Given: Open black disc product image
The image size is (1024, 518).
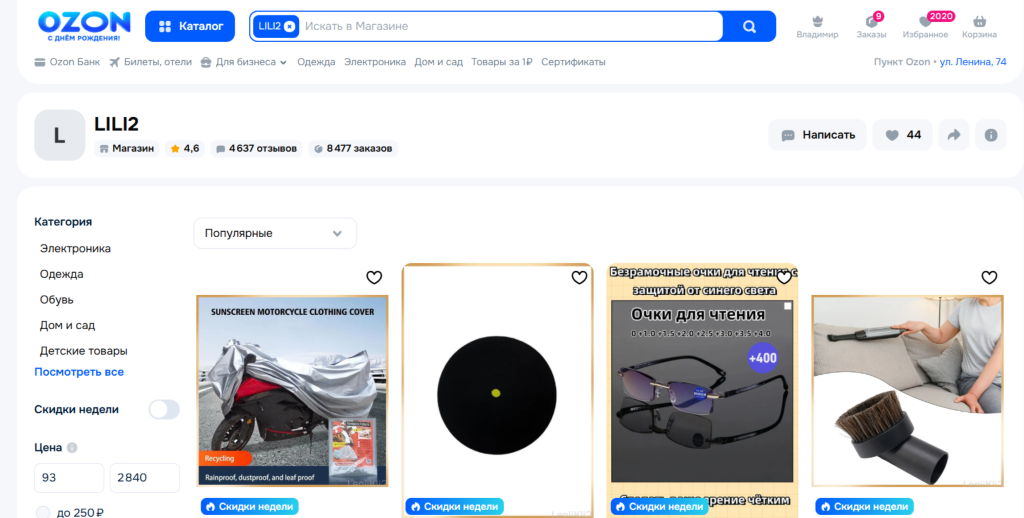Looking at the screenshot, I should (497, 392).
